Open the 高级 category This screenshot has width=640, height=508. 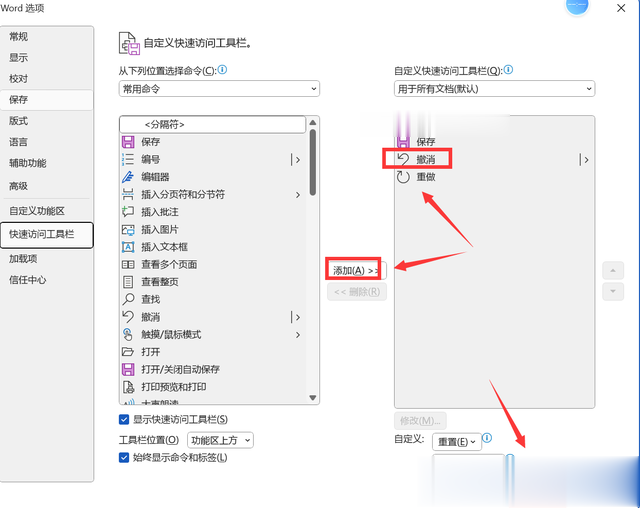[47, 186]
